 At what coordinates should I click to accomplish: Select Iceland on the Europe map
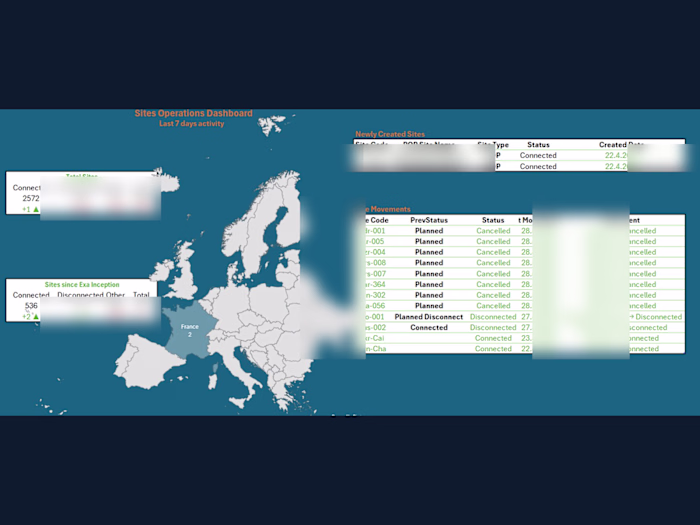pyautogui.click(x=167, y=181)
